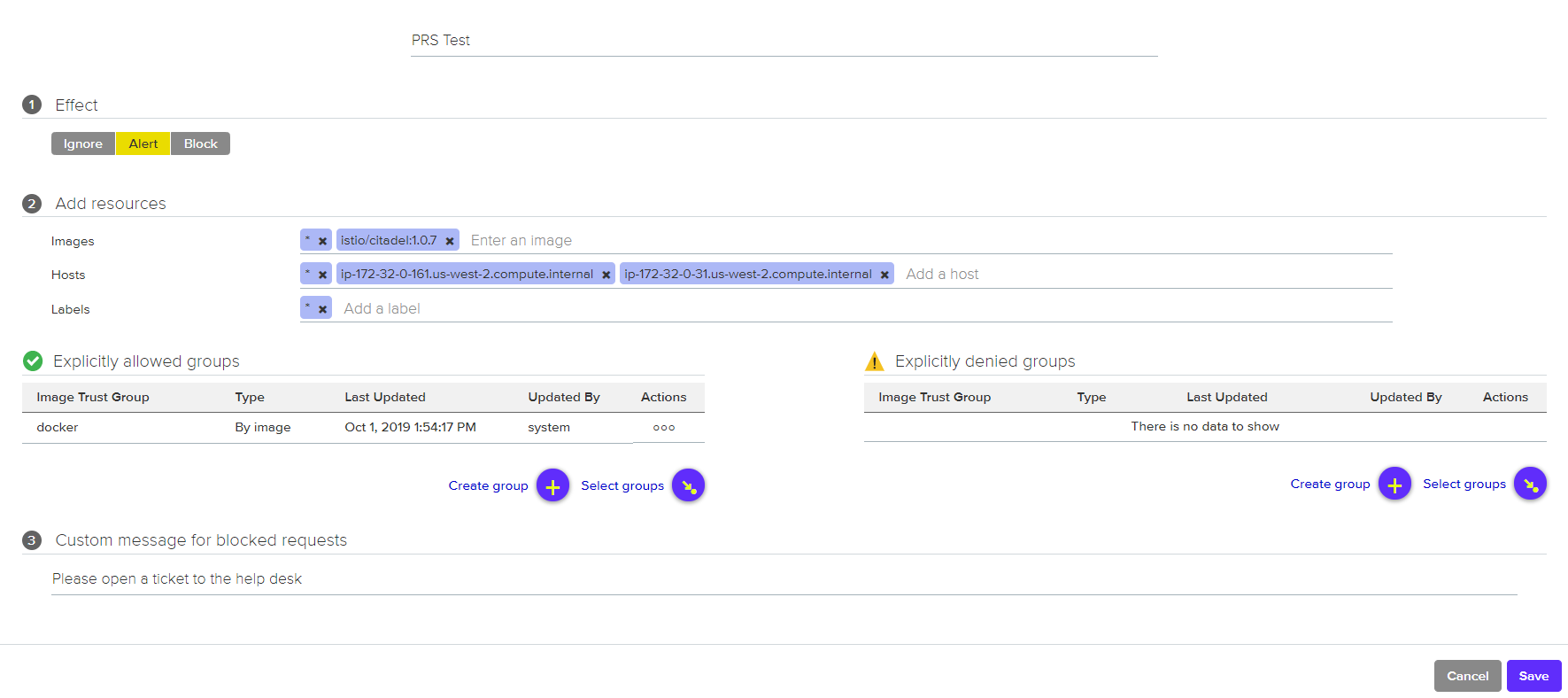Screen dimensions: 1568x698
Task: Remove the istio/citadel:1.0.7 image tag
Action: click(450, 241)
